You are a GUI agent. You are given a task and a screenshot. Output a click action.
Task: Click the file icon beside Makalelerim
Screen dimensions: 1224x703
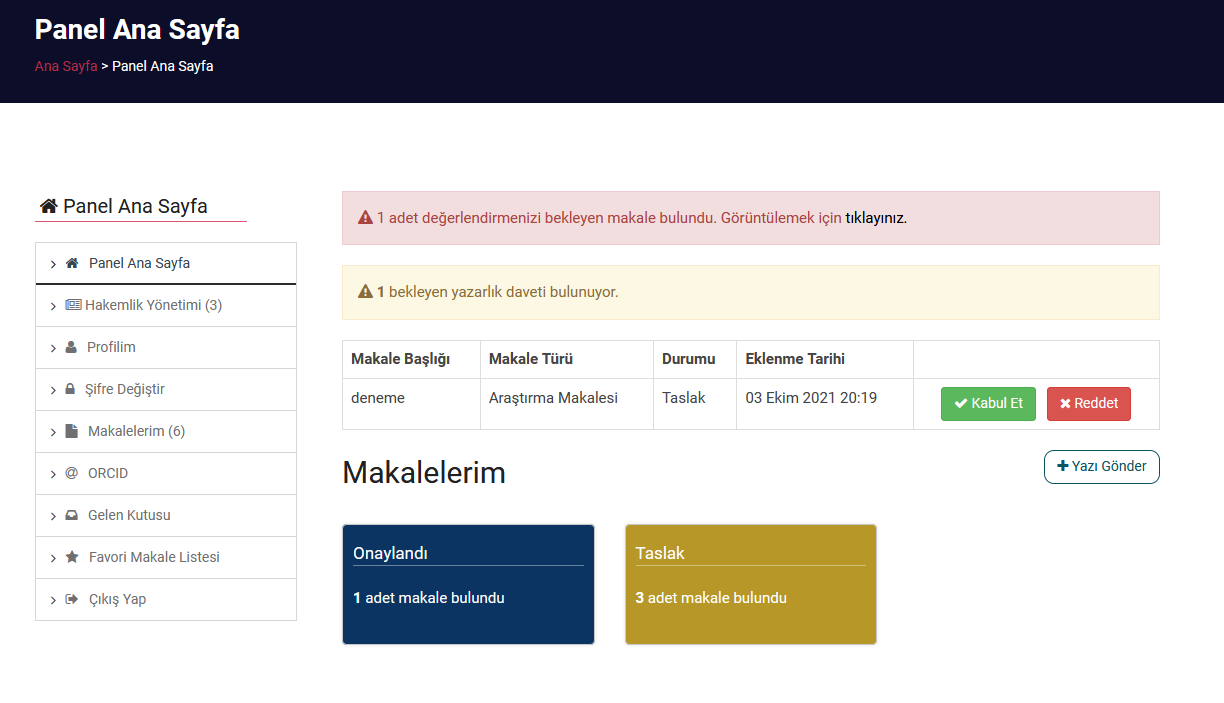[x=71, y=431]
